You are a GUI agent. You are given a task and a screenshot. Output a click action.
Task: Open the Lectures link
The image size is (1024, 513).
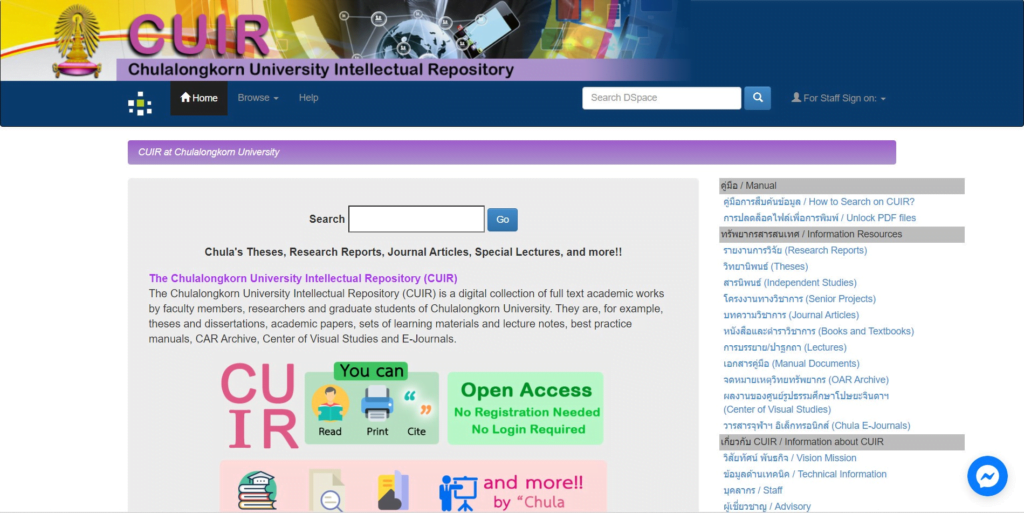pyautogui.click(x=784, y=348)
